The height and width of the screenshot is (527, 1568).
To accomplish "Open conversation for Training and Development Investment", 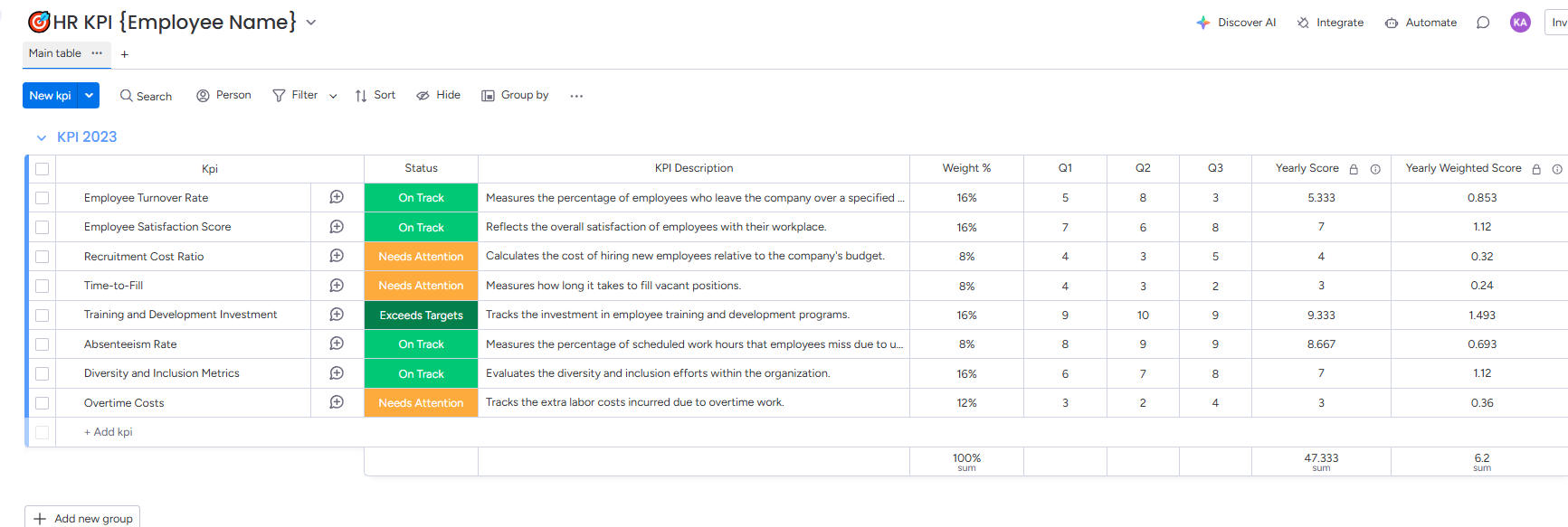I will [337, 315].
